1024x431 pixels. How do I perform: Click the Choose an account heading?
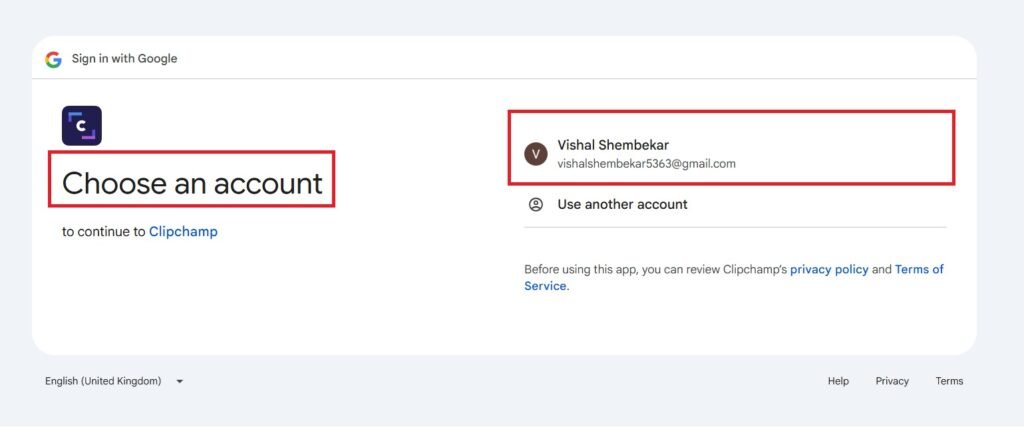point(192,183)
